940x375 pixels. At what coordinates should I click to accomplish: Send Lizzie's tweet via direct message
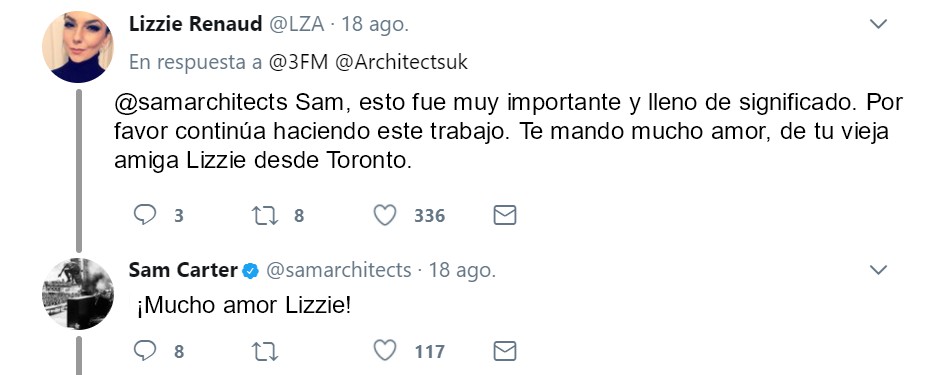tap(505, 215)
